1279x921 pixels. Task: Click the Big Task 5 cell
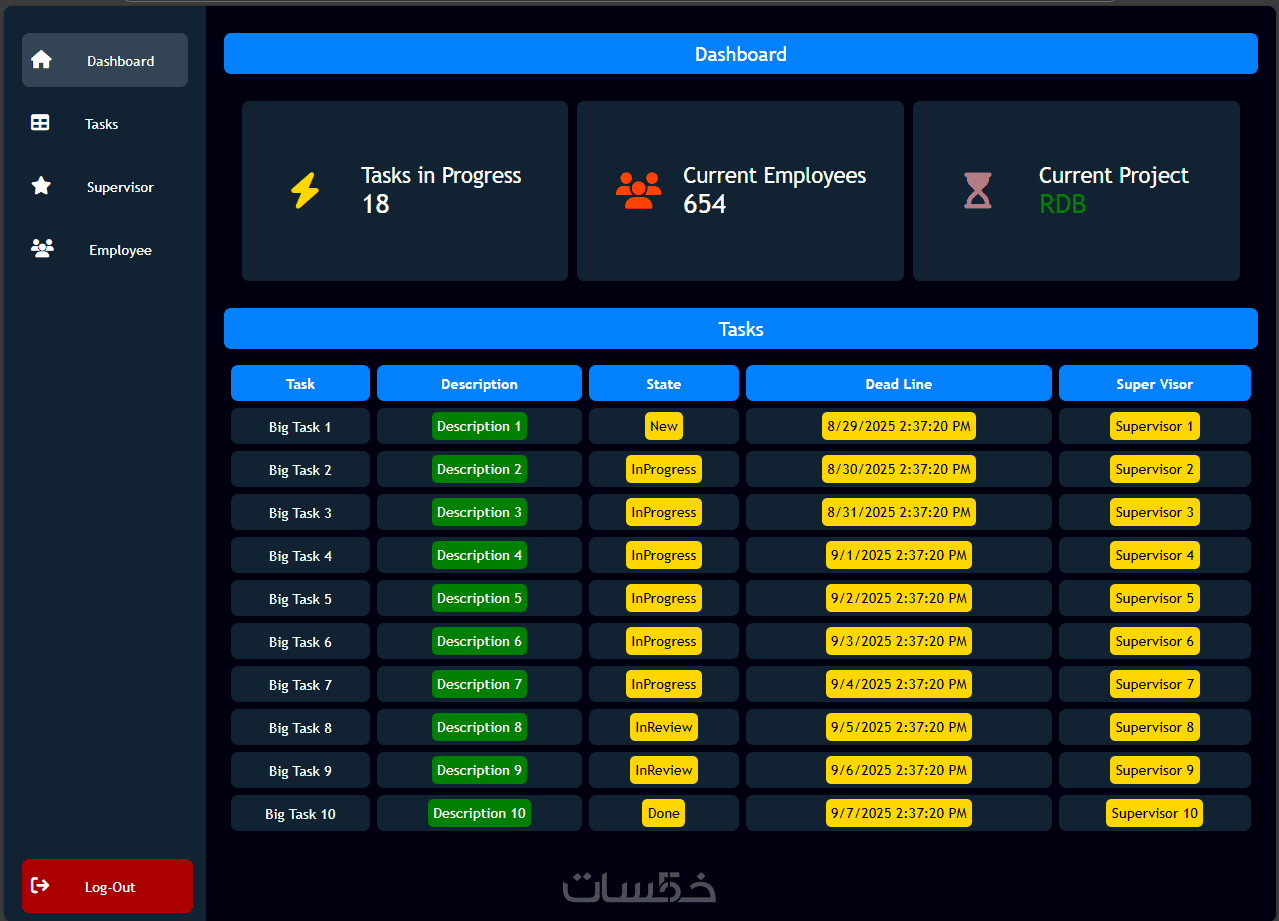click(300, 598)
